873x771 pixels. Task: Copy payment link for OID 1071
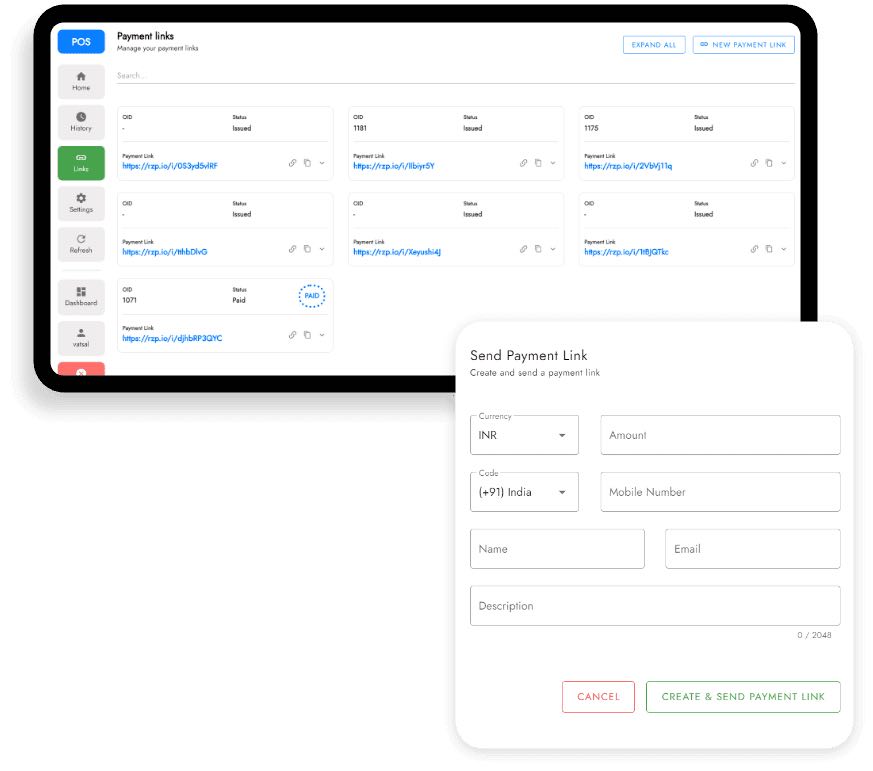click(307, 335)
